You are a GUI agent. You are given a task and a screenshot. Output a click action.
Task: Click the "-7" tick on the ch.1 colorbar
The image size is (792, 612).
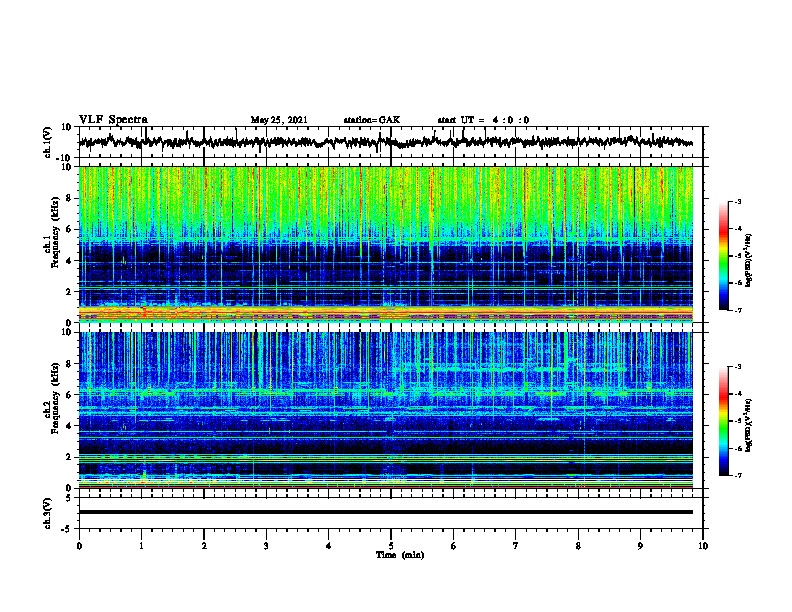coord(738,310)
